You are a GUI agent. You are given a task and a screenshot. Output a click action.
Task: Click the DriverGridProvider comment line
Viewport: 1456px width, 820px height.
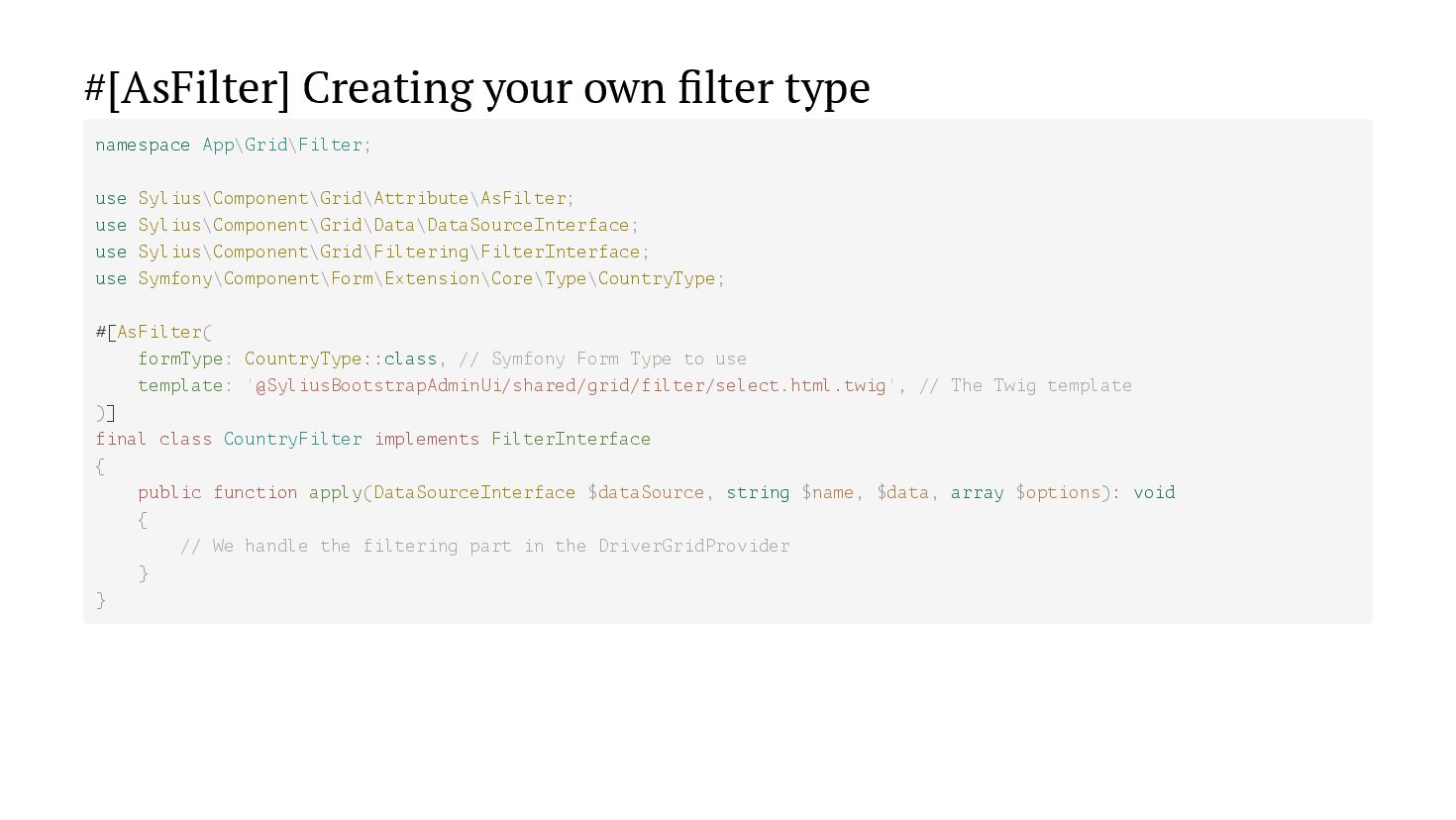(x=484, y=546)
